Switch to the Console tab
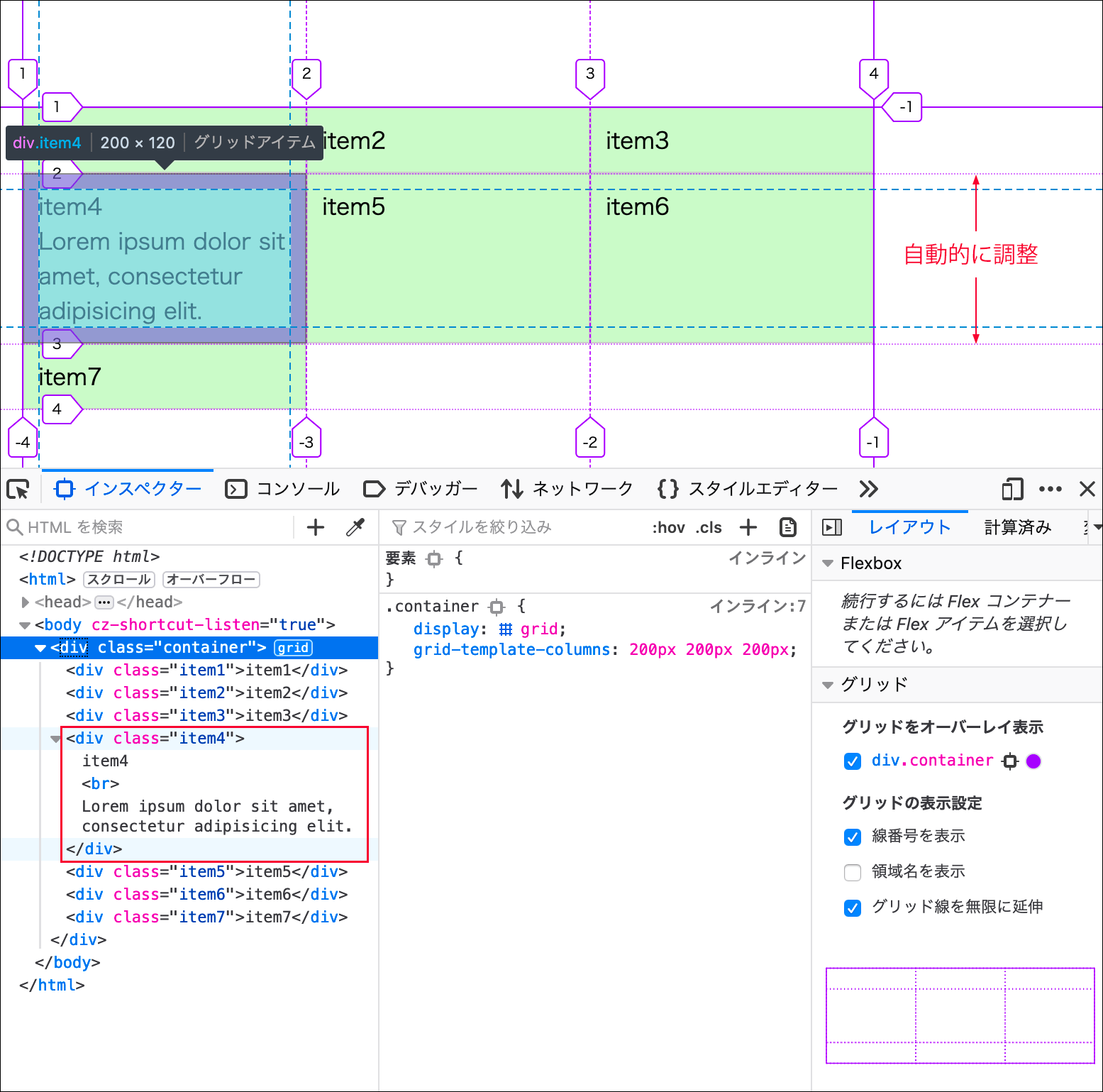 tap(283, 490)
